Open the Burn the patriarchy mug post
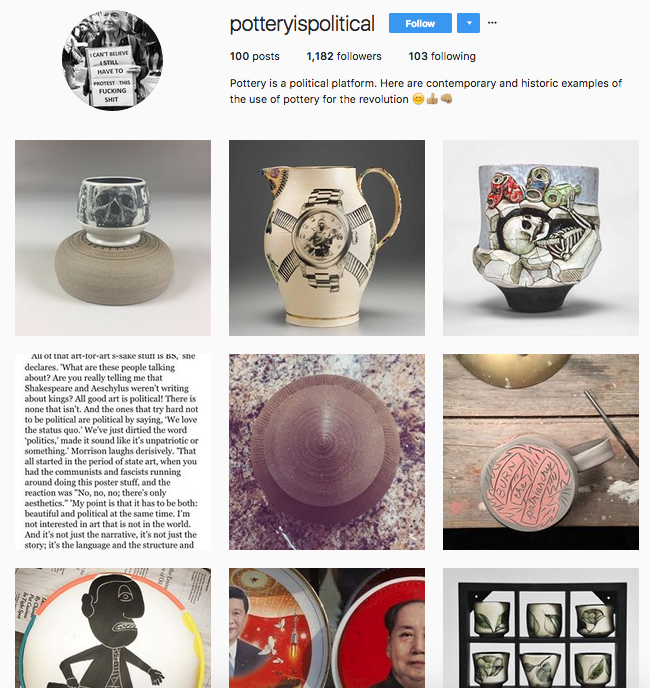This screenshot has width=650, height=688. pyautogui.click(x=541, y=452)
